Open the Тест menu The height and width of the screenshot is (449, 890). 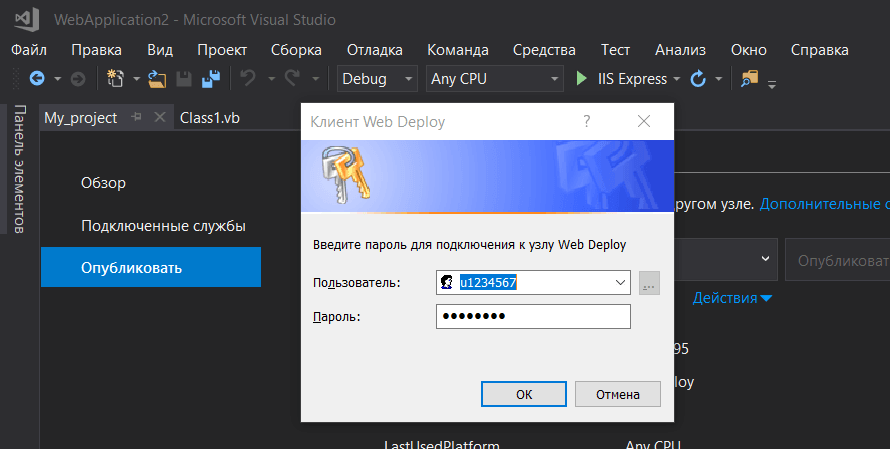pyautogui.click(x=615, y=50)
